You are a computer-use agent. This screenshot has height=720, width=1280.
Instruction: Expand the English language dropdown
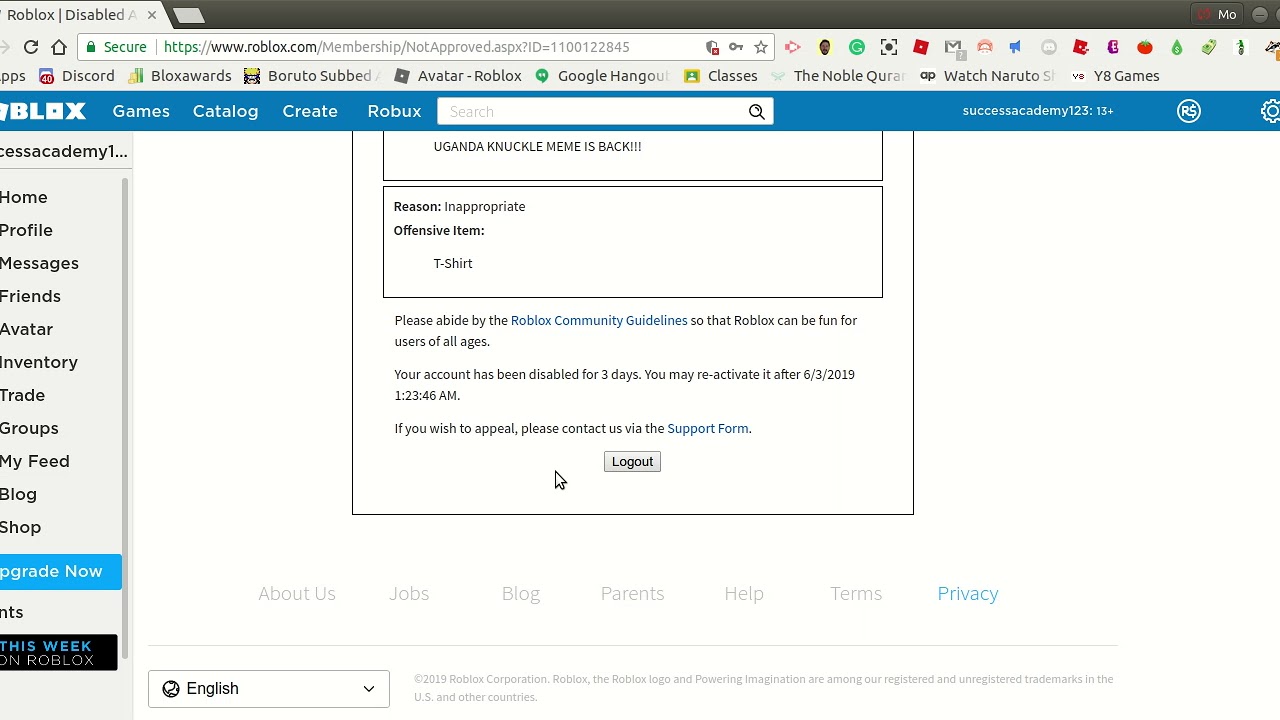click(x=269, y=688)
